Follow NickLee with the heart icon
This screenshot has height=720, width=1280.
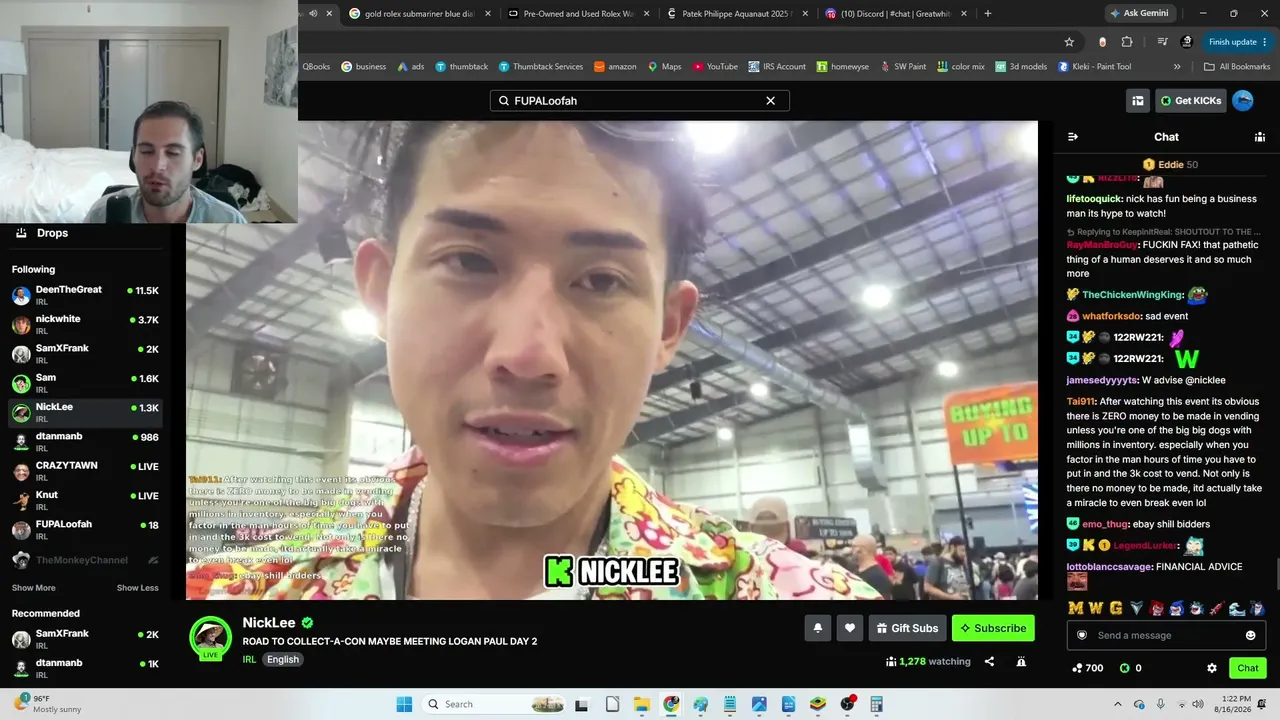coord(850,628)
